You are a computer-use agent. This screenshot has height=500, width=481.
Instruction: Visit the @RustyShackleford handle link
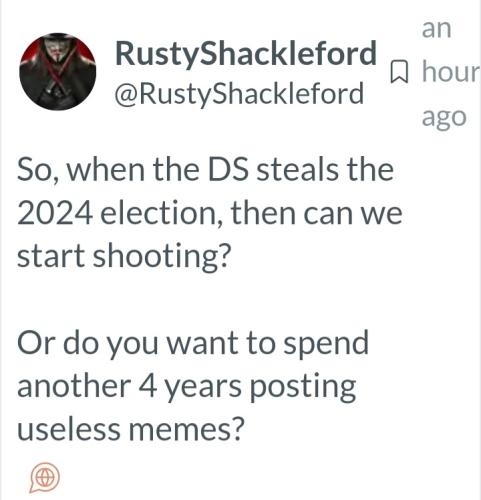tap(239, 94)
